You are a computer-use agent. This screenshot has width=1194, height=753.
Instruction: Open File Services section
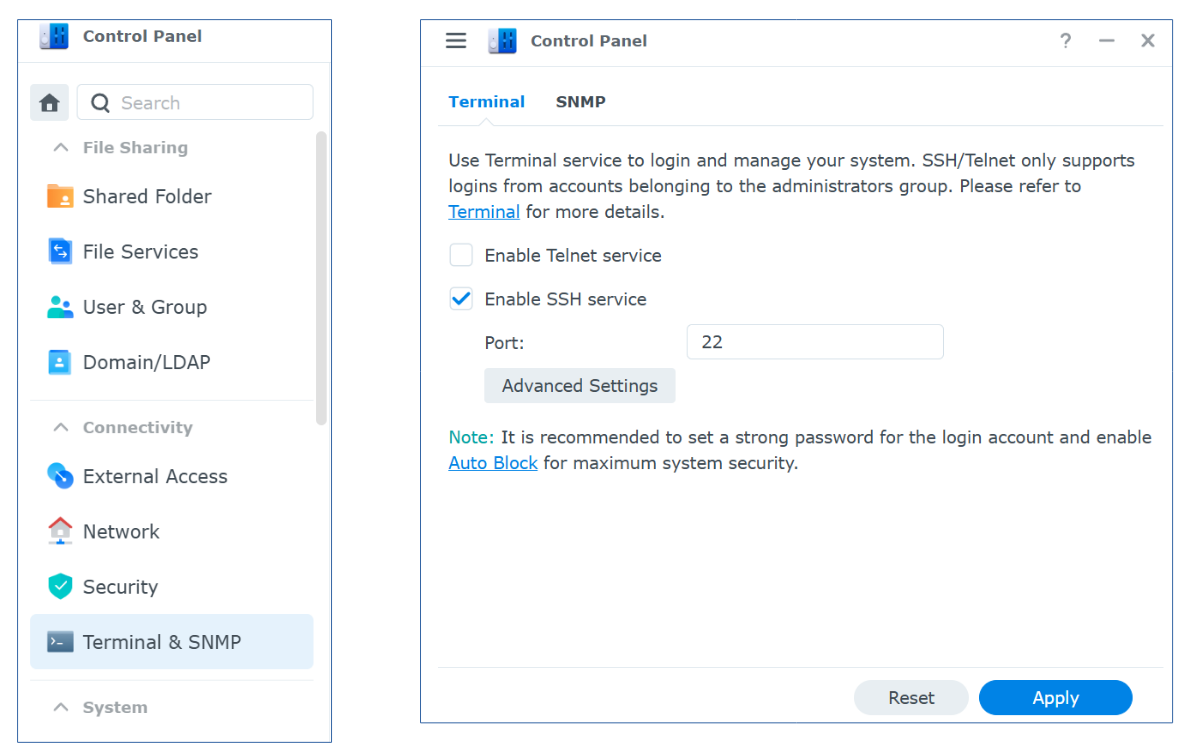coord(140,252)
